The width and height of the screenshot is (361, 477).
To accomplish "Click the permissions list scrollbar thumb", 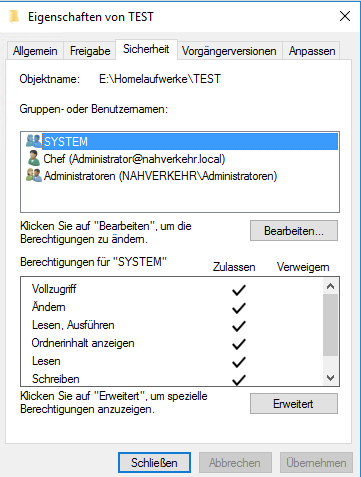I will 330,325.
